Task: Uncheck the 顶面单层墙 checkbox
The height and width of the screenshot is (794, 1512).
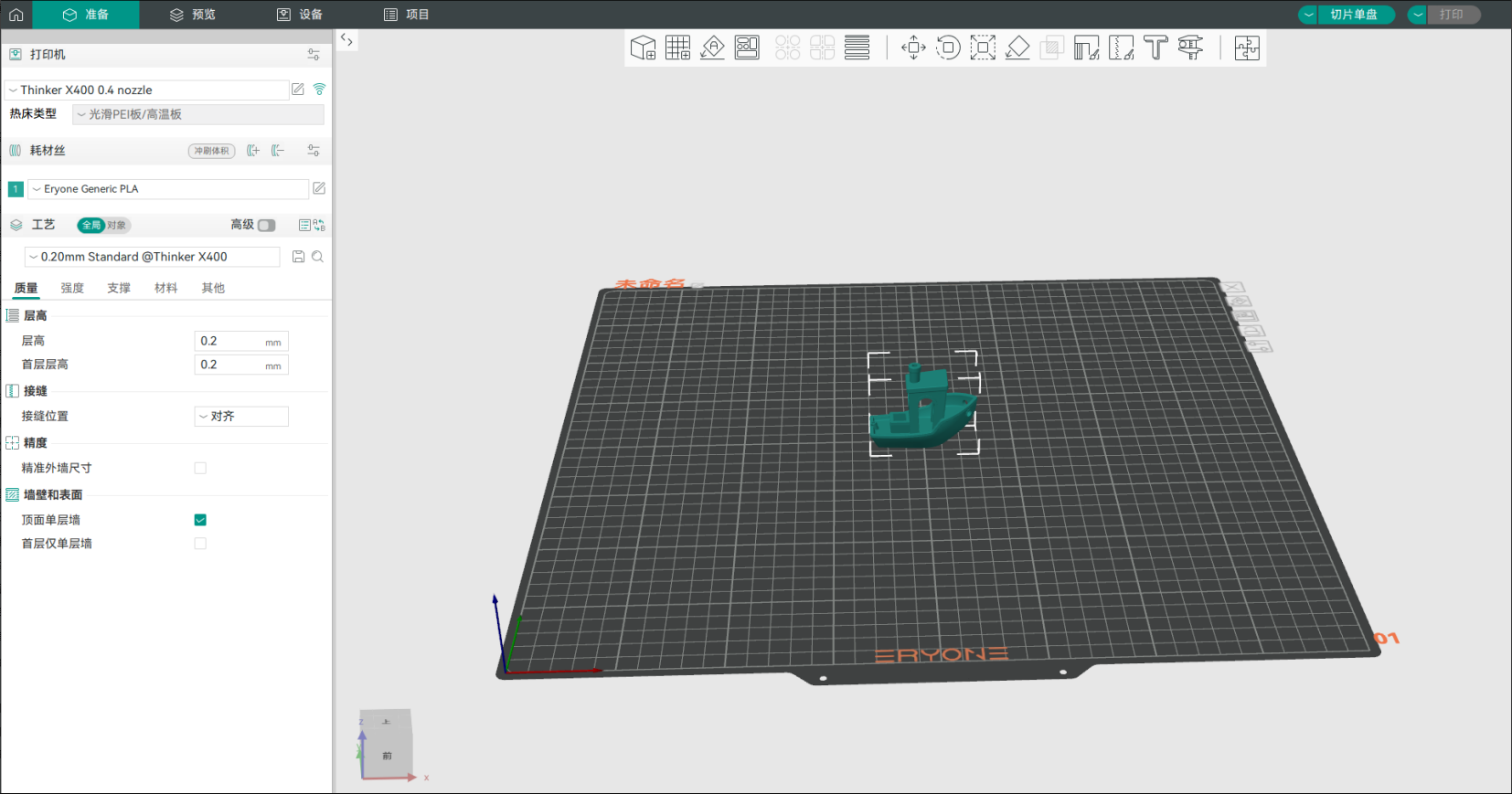Action: pos(200,520)
